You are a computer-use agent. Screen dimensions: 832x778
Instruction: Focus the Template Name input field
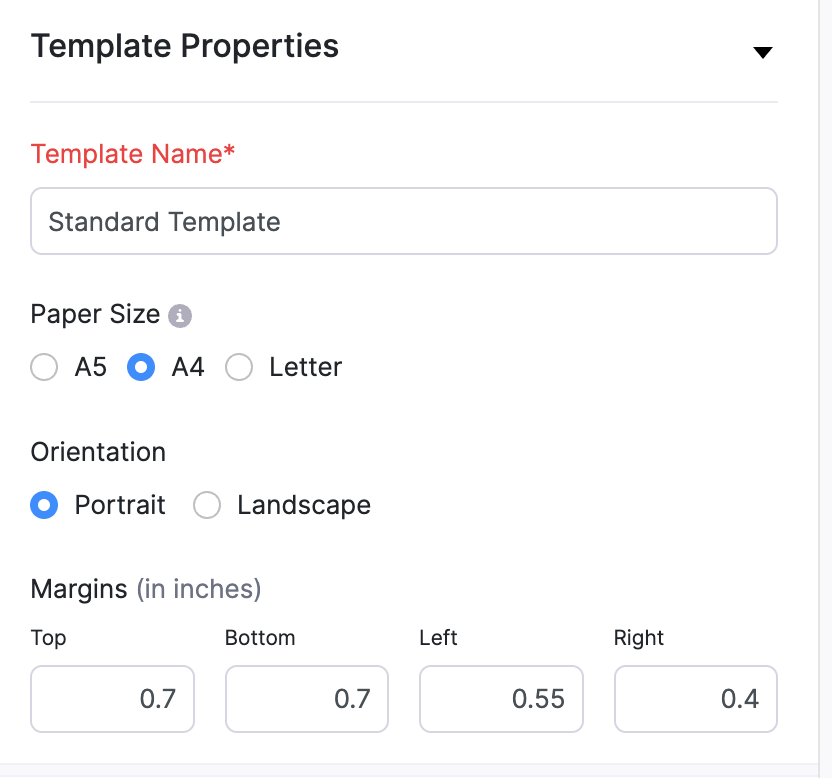pos(404,221)
